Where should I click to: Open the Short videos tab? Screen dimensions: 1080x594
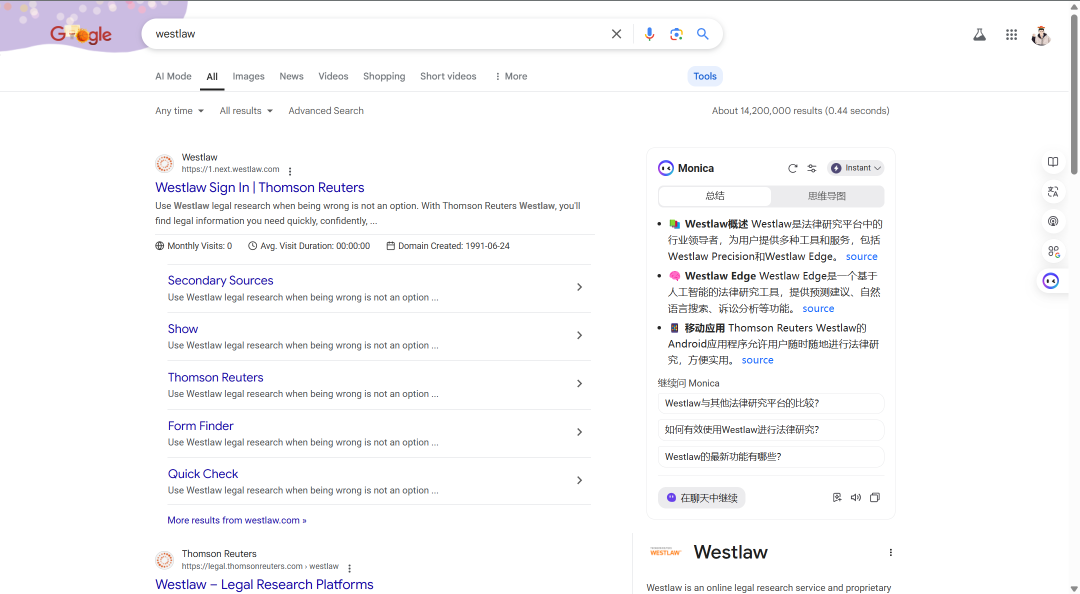(448, 76)
